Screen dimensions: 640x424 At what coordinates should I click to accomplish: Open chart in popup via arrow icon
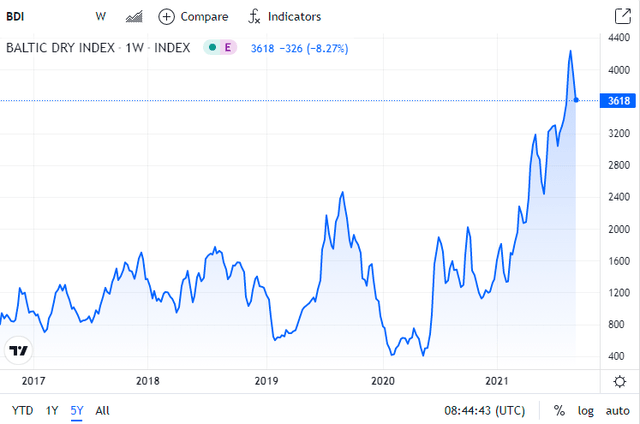click(622, 16)
